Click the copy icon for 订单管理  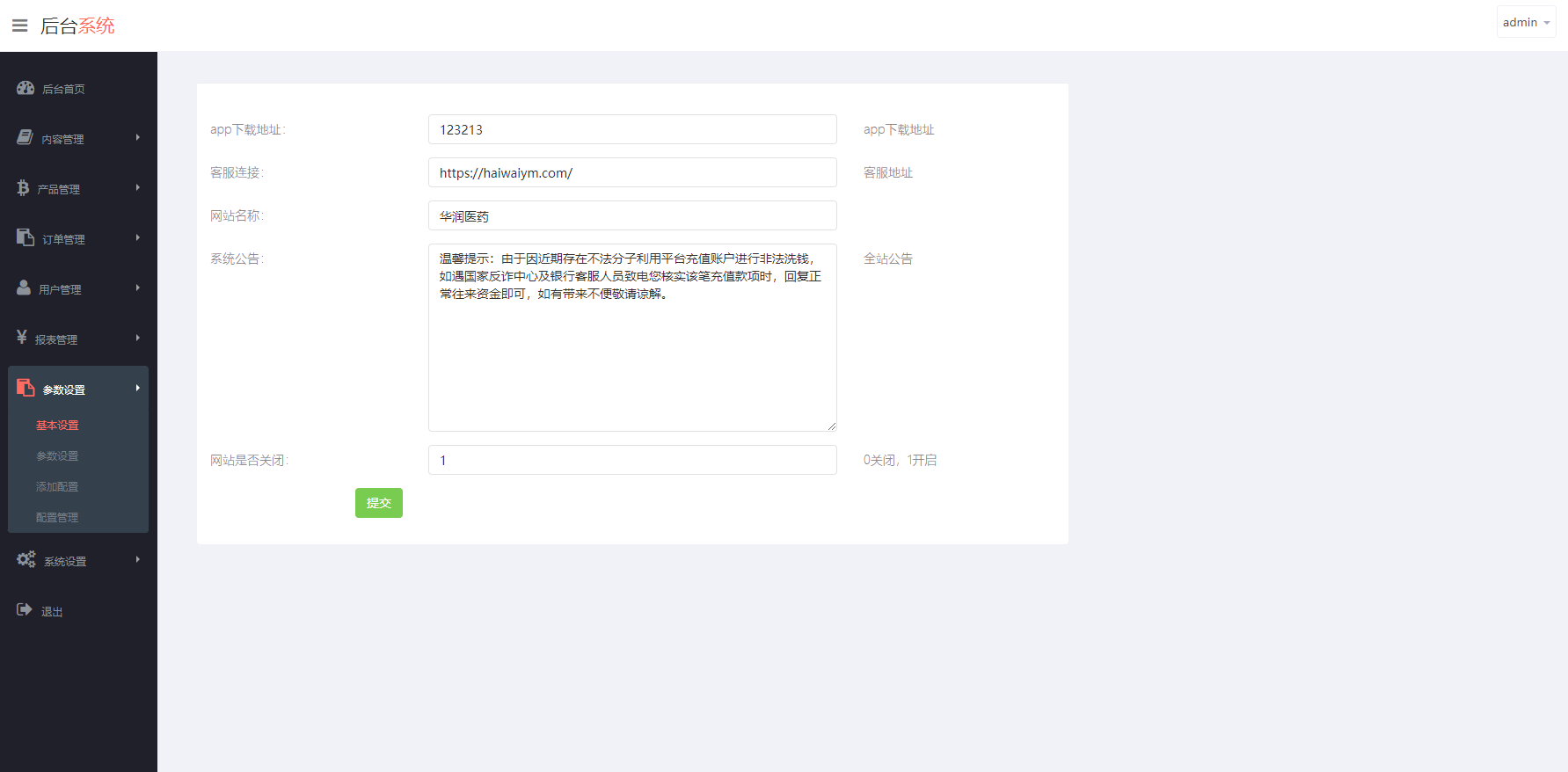(x=26, y=238)
